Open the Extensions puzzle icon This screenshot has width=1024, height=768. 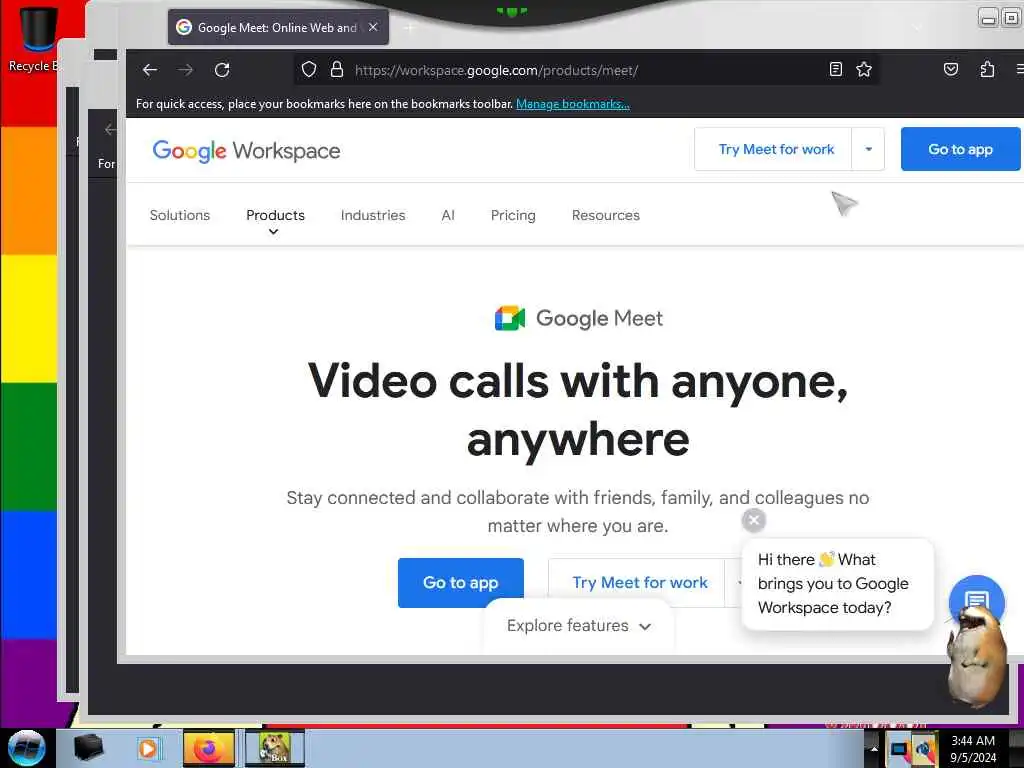987,69
